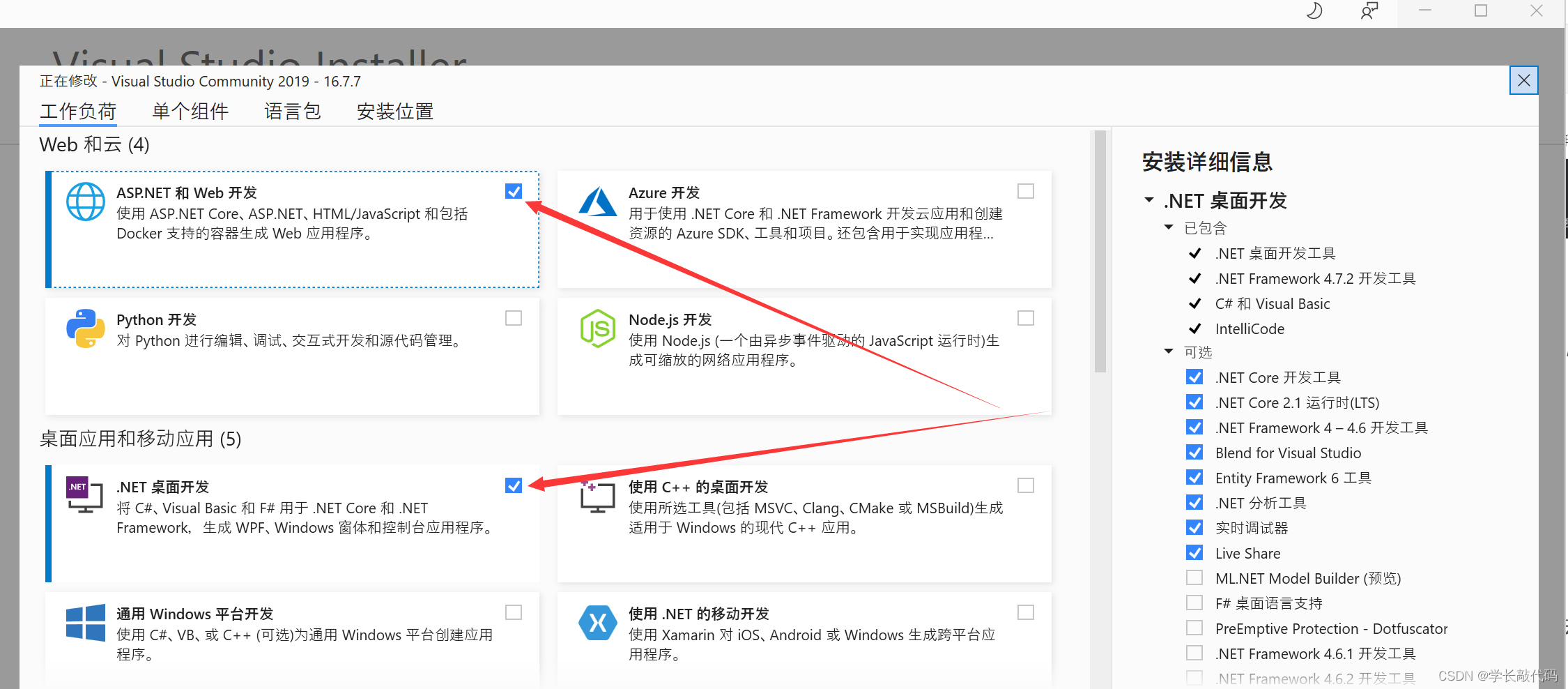Enable F# 桌面语言支持 component
The image size is (1568, 689).
coord(1194,603)
